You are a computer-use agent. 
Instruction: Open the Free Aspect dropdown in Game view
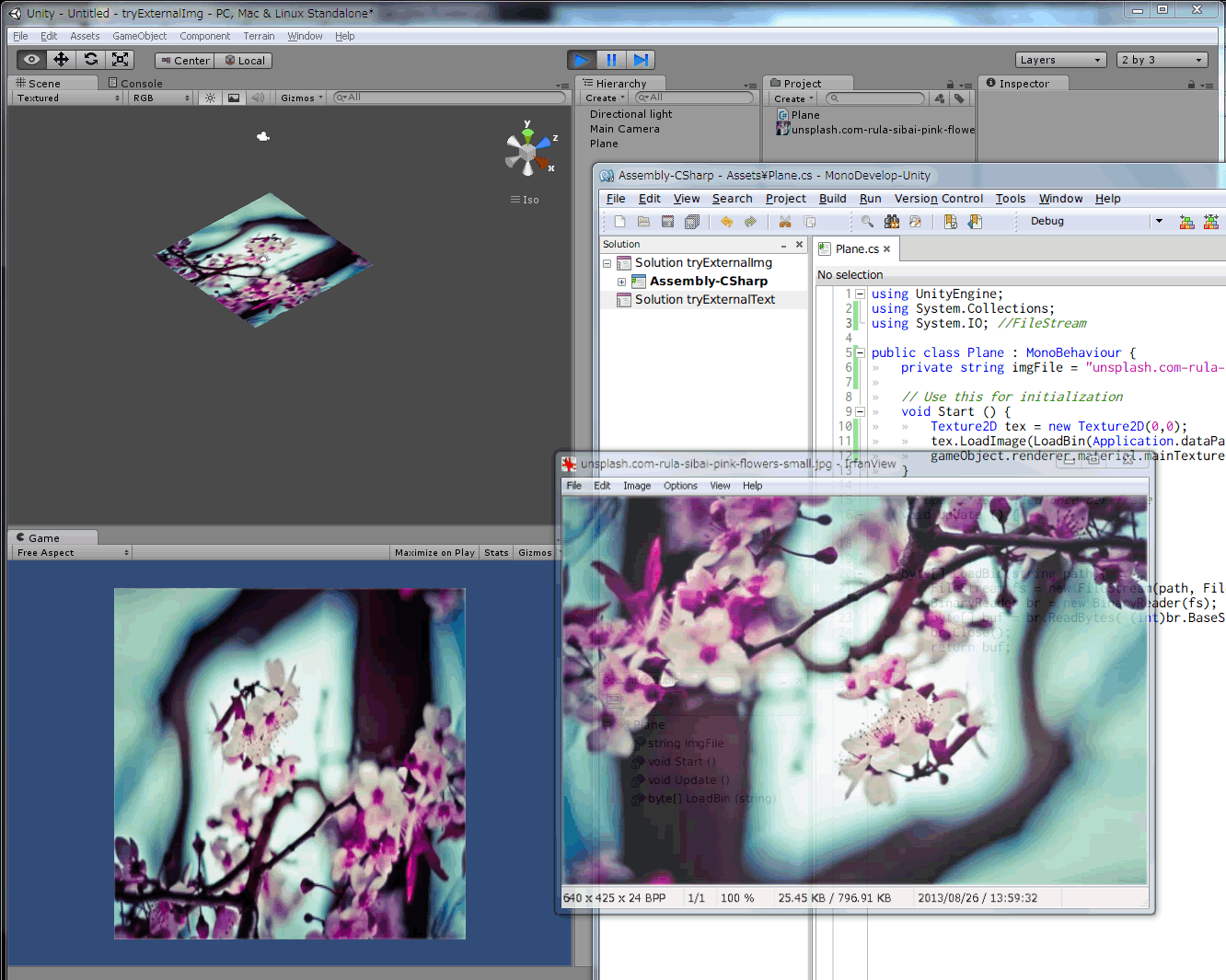click(72, 552)
